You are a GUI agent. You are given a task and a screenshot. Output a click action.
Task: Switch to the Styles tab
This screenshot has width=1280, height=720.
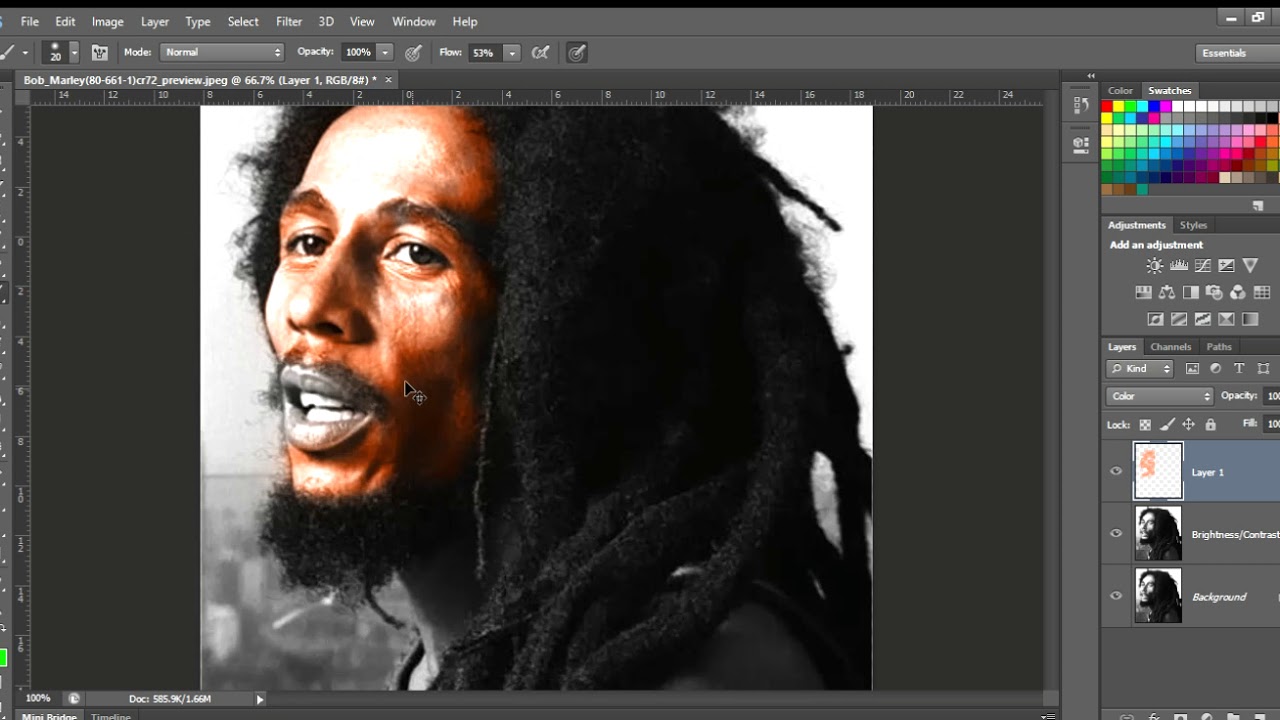tap(1193, 225)
